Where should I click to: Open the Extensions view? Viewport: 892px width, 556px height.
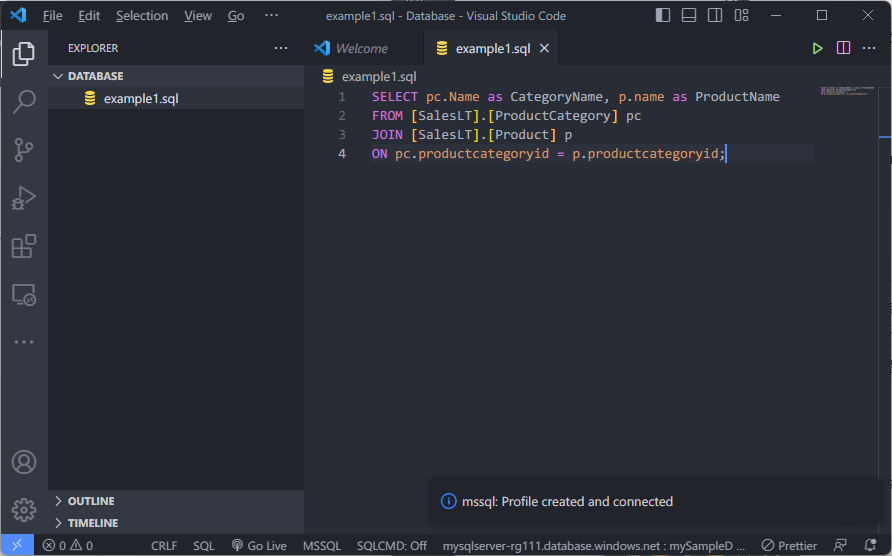point(24,246)
